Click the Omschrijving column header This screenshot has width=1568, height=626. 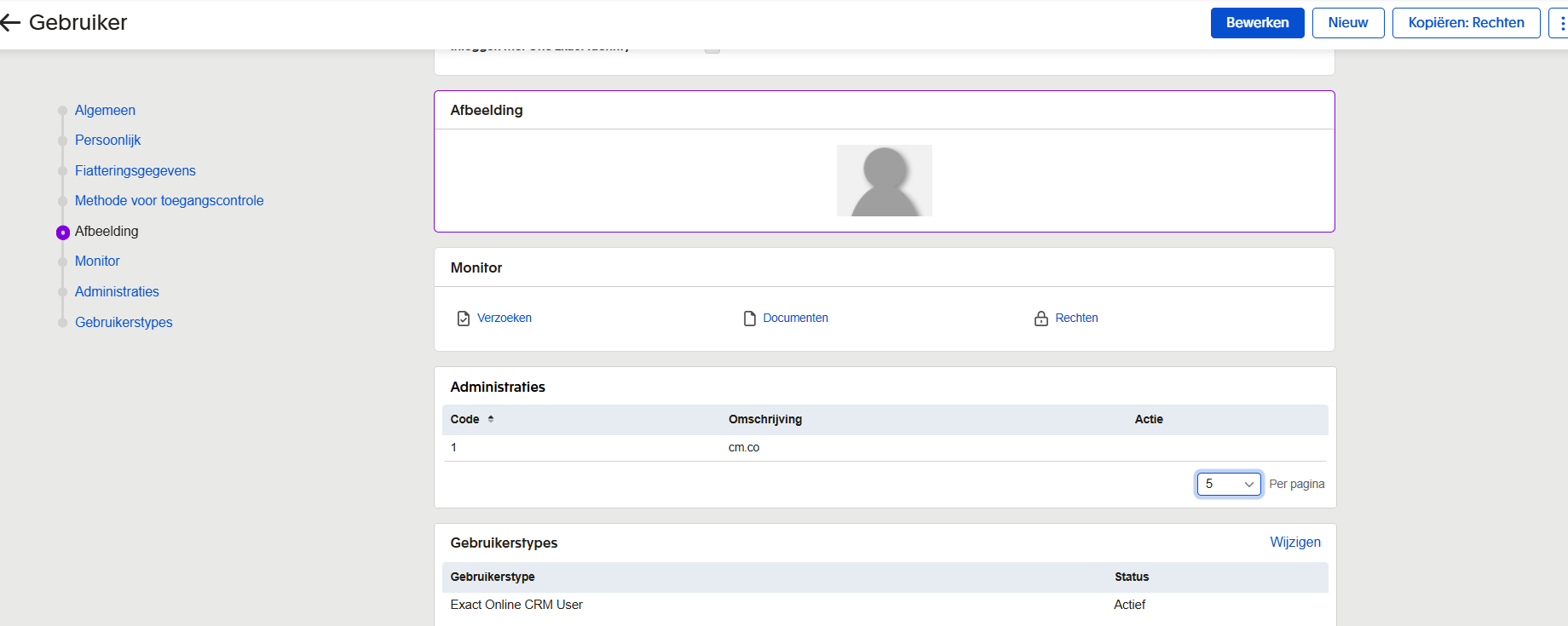click(x=765, y=420)
